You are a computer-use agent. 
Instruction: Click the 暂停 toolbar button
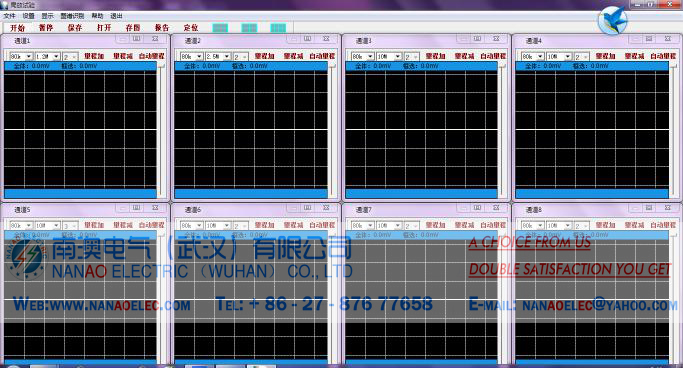46,28
